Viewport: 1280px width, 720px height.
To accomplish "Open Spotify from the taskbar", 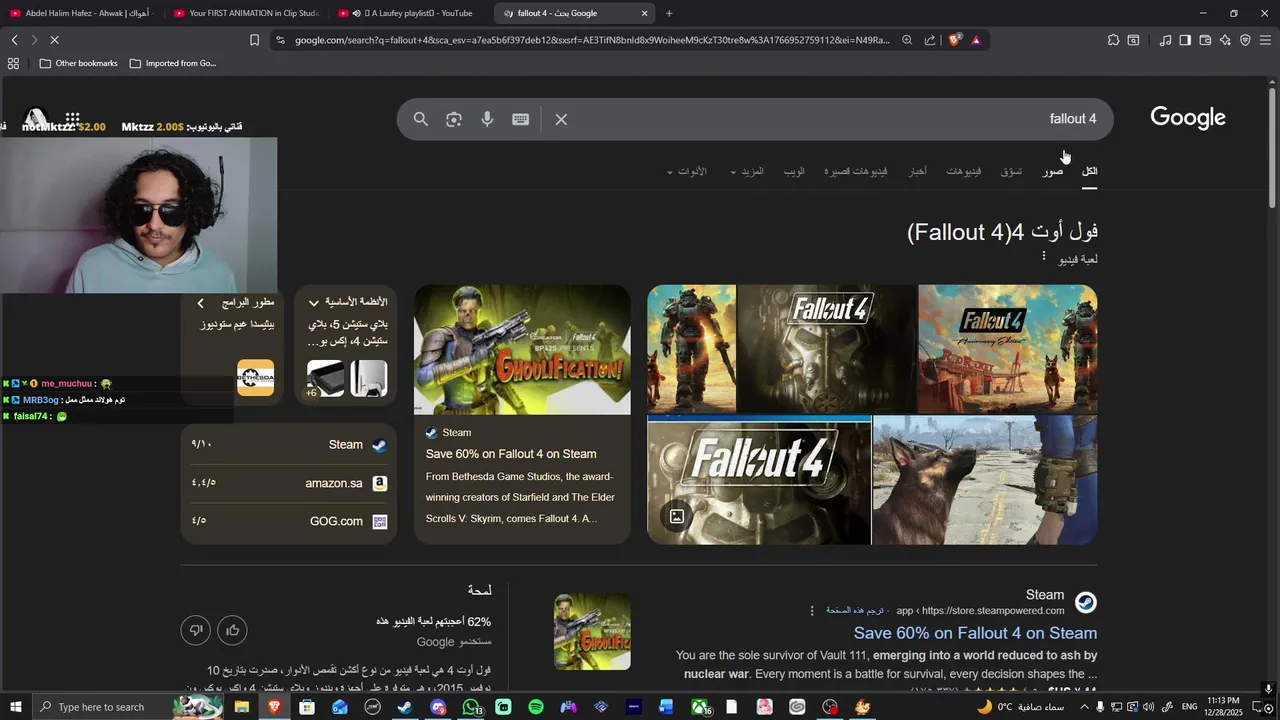I will (x=536, y=707).
